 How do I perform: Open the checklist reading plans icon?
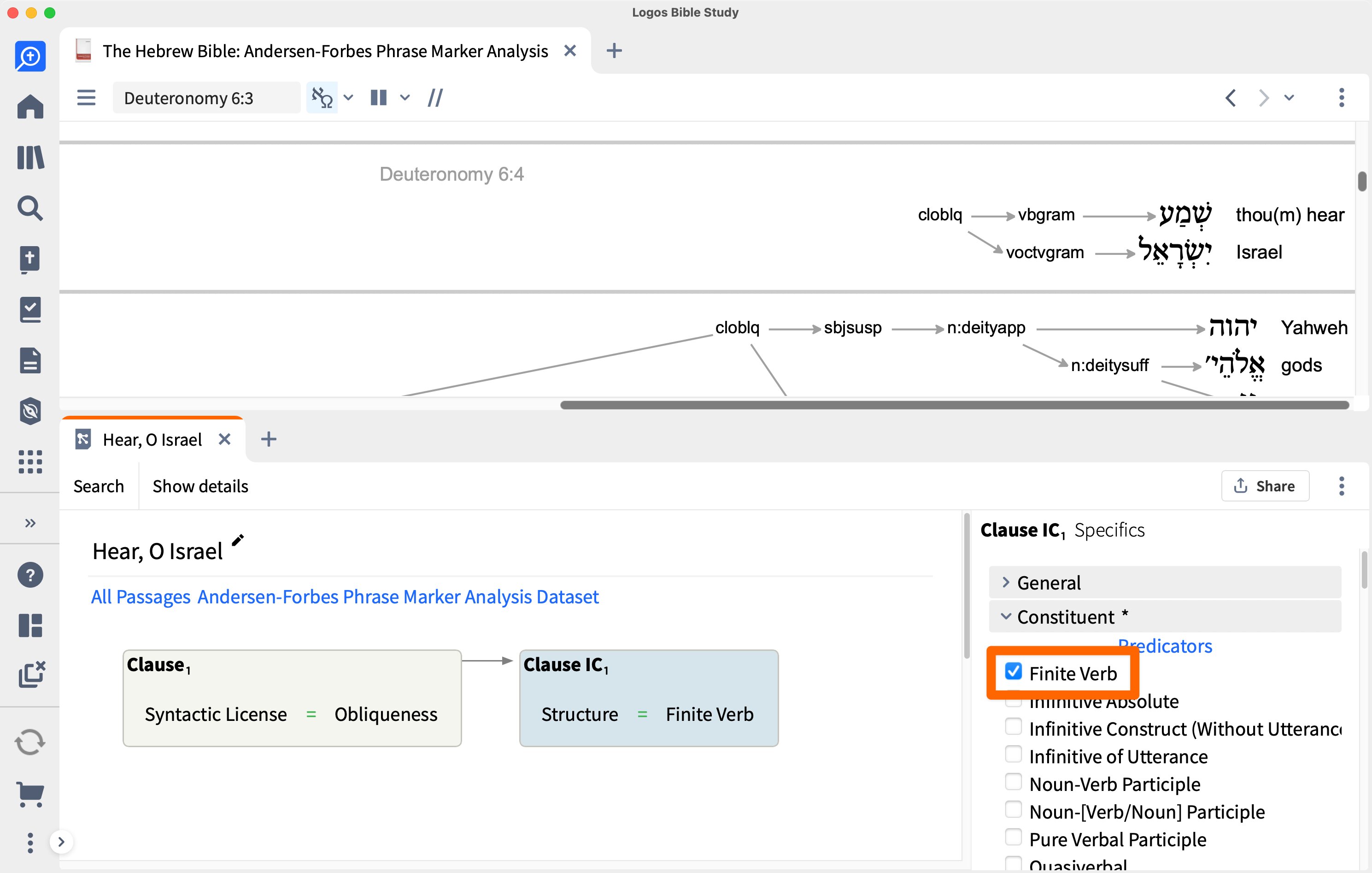[x=30, y=310]
